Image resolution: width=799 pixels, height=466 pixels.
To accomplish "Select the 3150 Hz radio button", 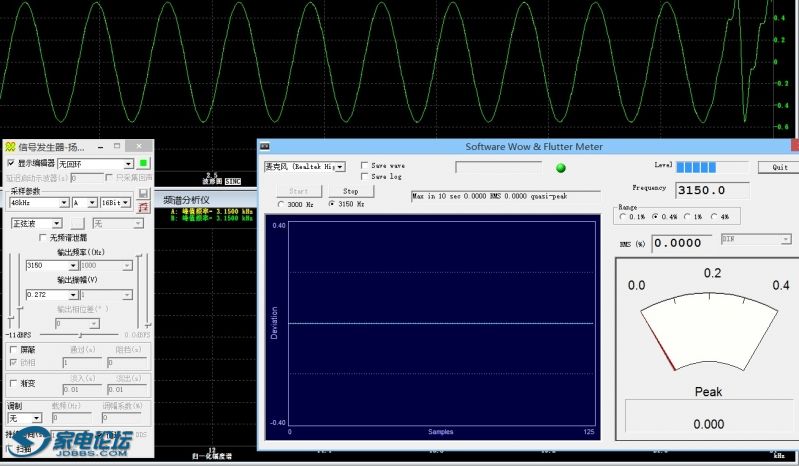I will 332,204.
